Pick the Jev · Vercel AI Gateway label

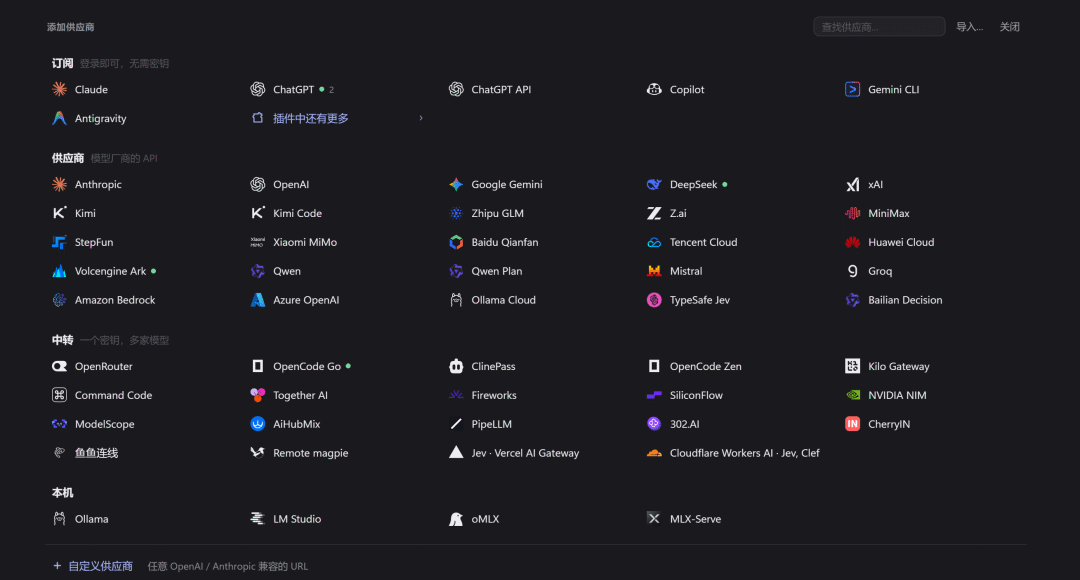point(525,453)
